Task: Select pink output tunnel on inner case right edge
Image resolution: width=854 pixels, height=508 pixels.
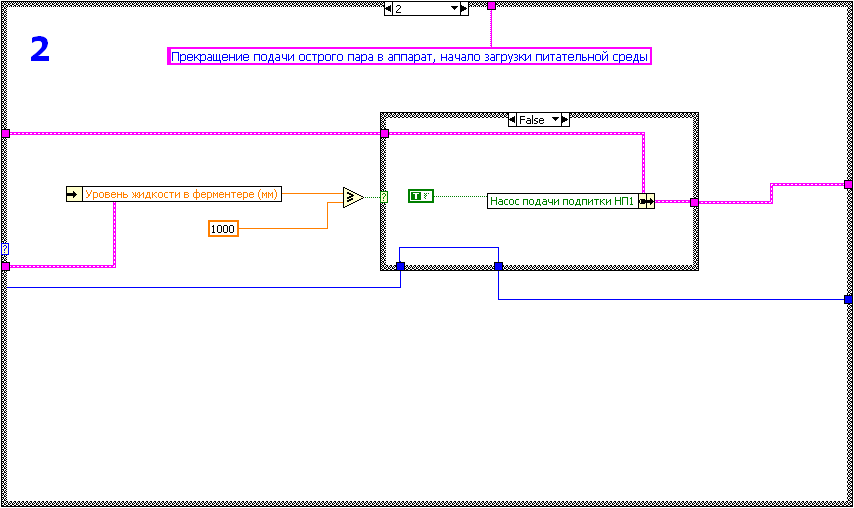Action: (x=694, y=202)
